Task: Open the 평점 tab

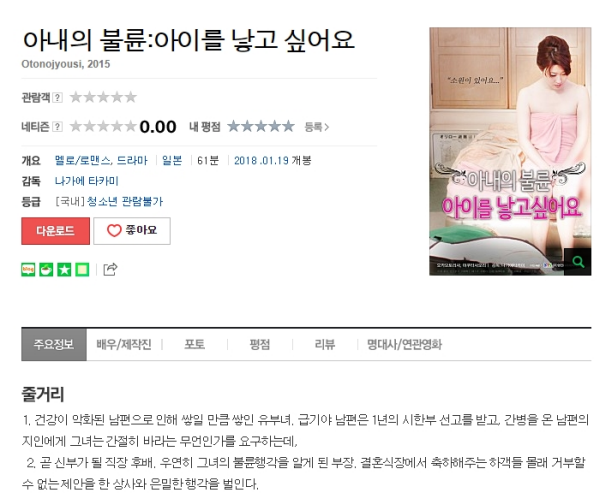Action: tap(259, 344)
